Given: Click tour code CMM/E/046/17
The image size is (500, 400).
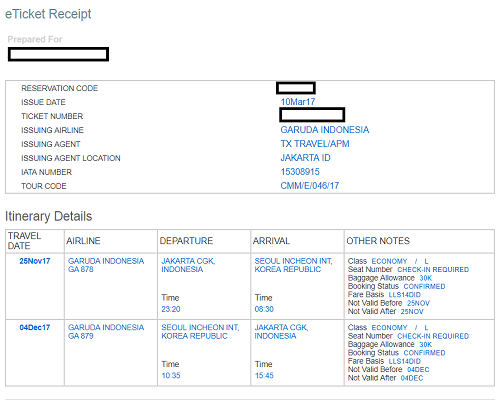Looking at the screenshot, I should pos(310,186).
